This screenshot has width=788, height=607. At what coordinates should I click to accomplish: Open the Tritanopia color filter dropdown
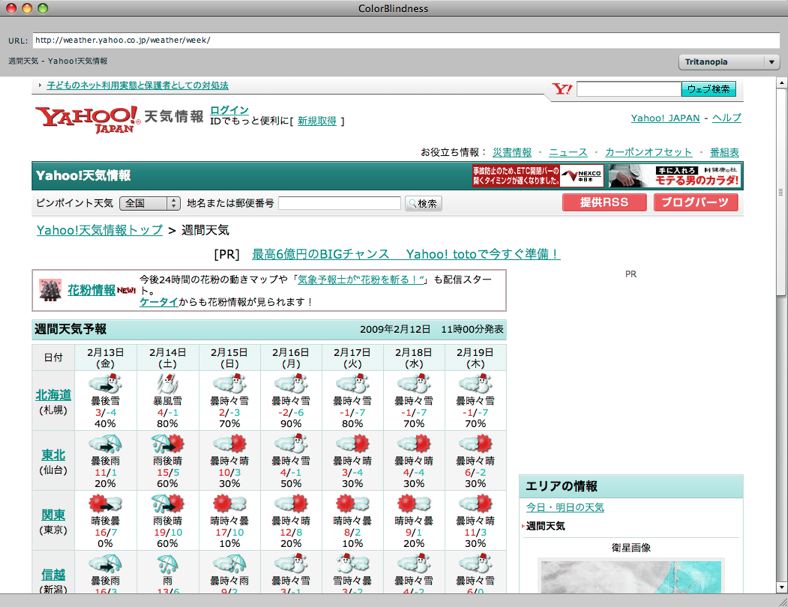coord(729,62)
